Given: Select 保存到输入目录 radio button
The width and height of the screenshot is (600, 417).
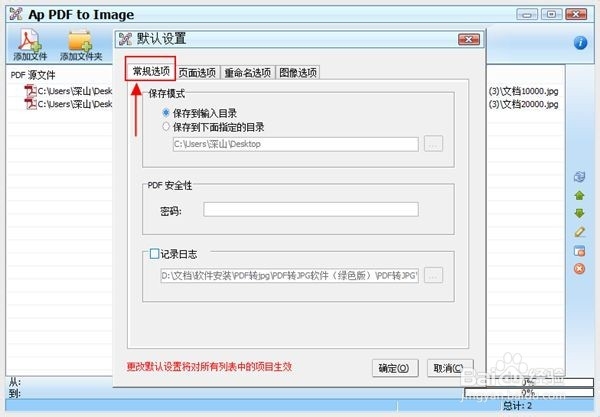Looking at the screenshot, I should [166, 112].
